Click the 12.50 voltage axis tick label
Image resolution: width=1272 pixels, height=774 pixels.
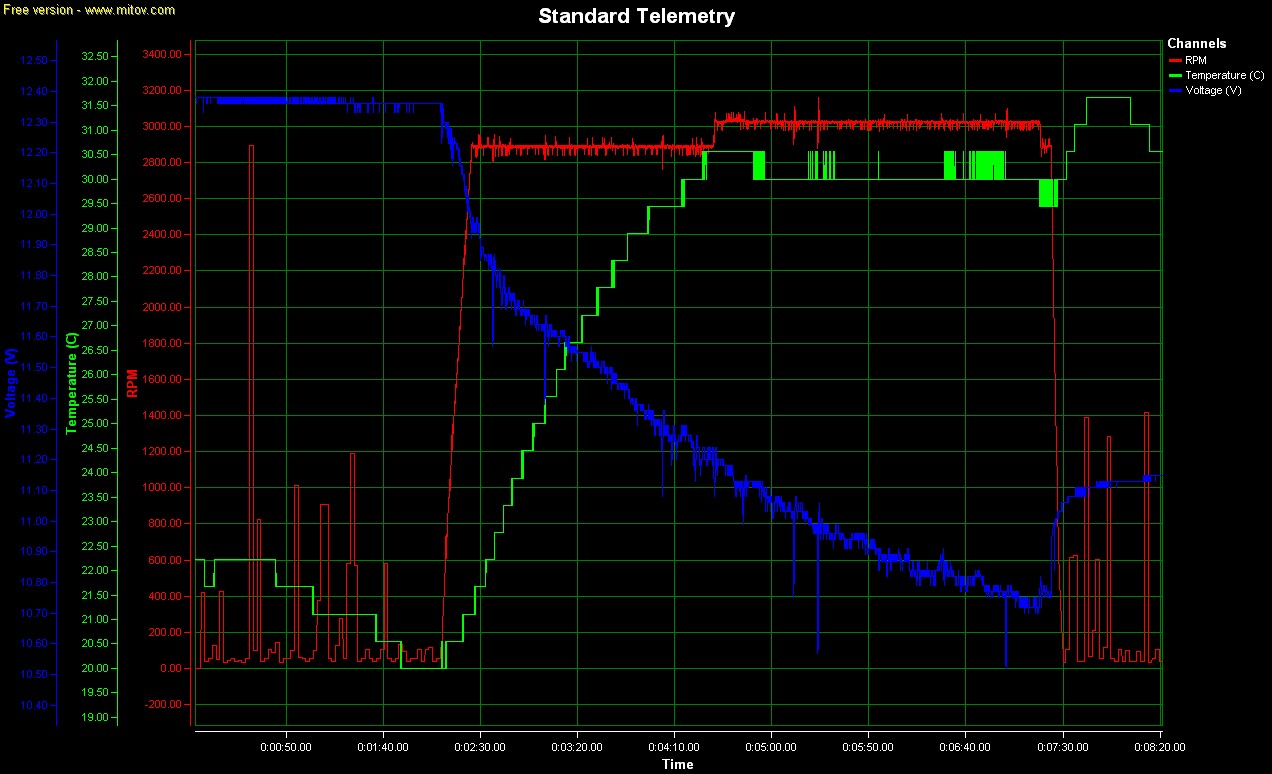34,61
